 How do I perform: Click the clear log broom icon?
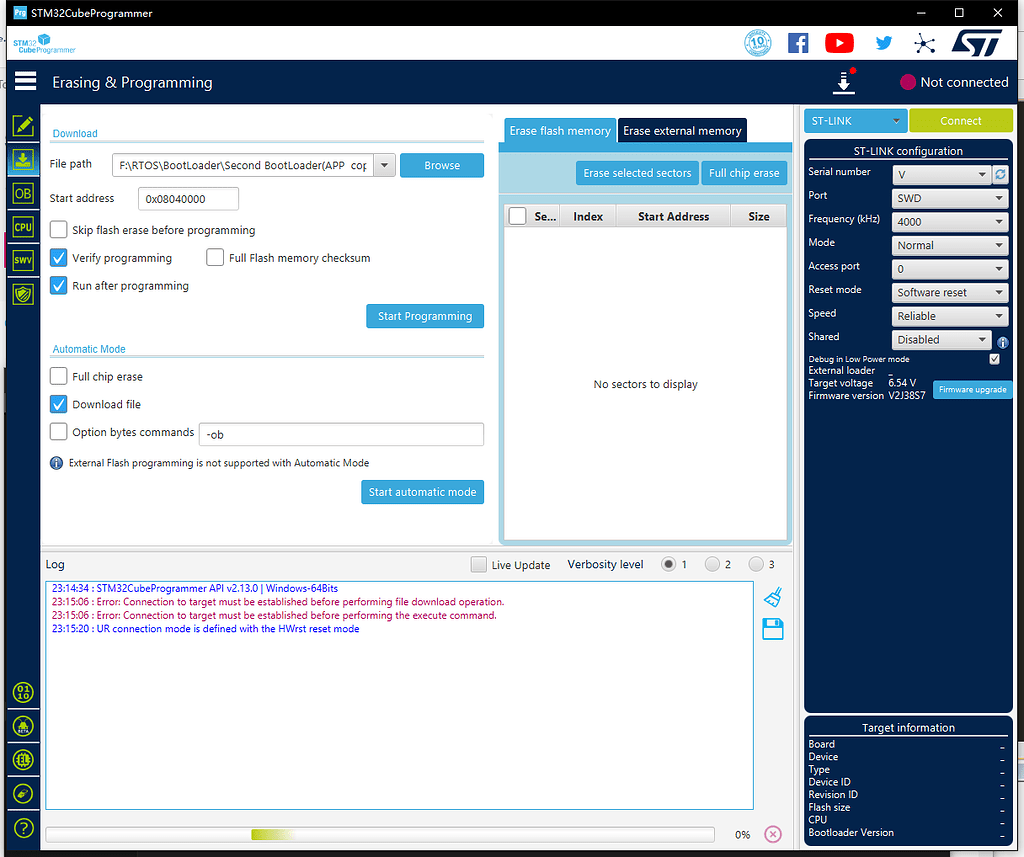[x=772, y=597]
